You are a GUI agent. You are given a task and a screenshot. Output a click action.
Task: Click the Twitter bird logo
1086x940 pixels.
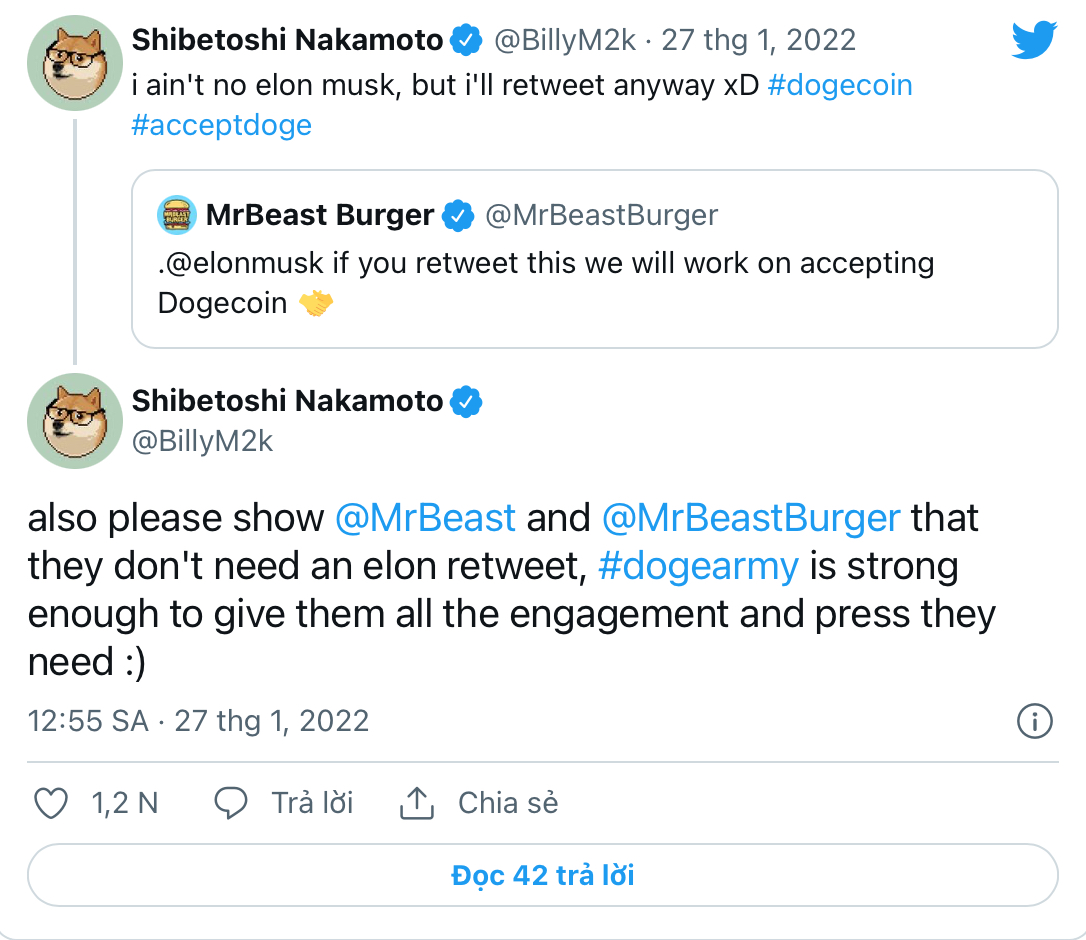tap(1034, 41)
